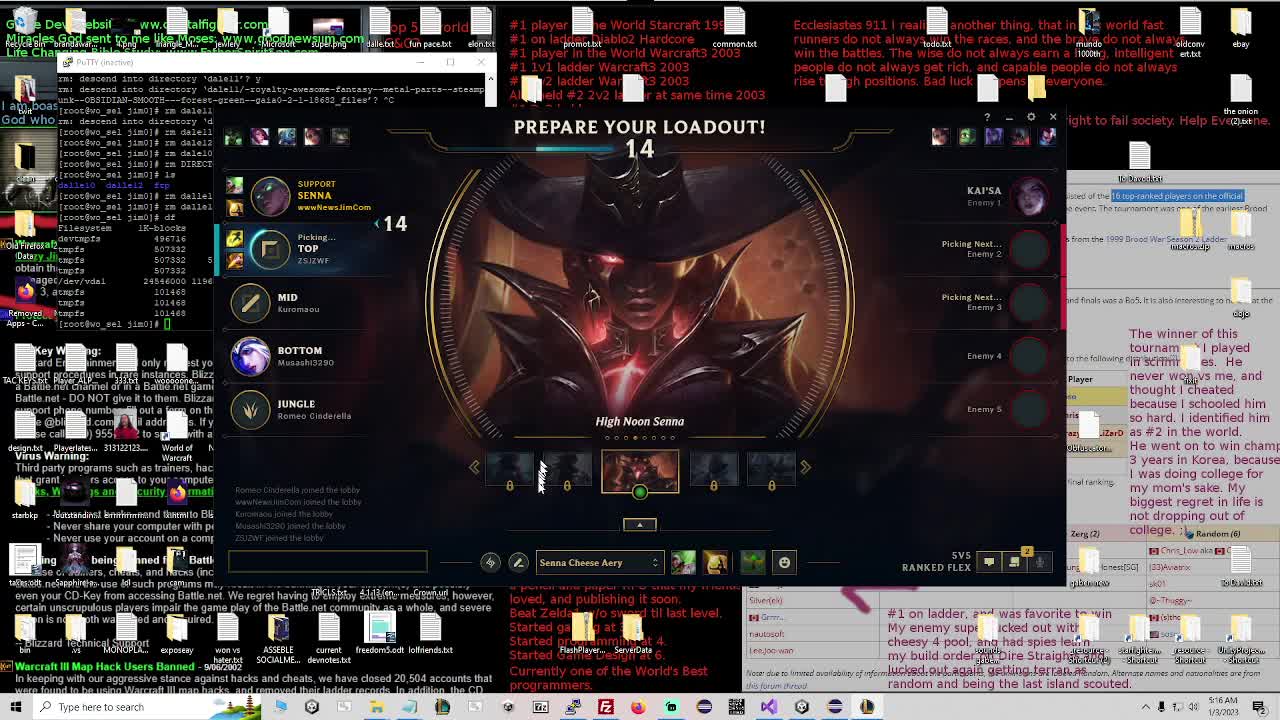Open the notifications button with badge 2
The width and height of the screenshot is (1280, 720).
(1014, 561)
